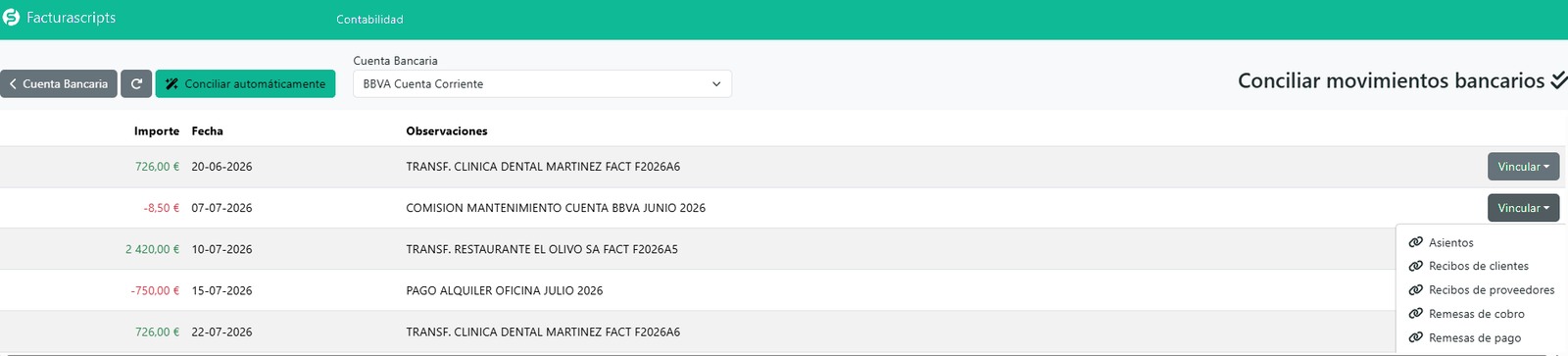Viewport: 1568px width, 356px height.
Task: Select the 2 420,00 € amount
Action: [x=152, y=249]
